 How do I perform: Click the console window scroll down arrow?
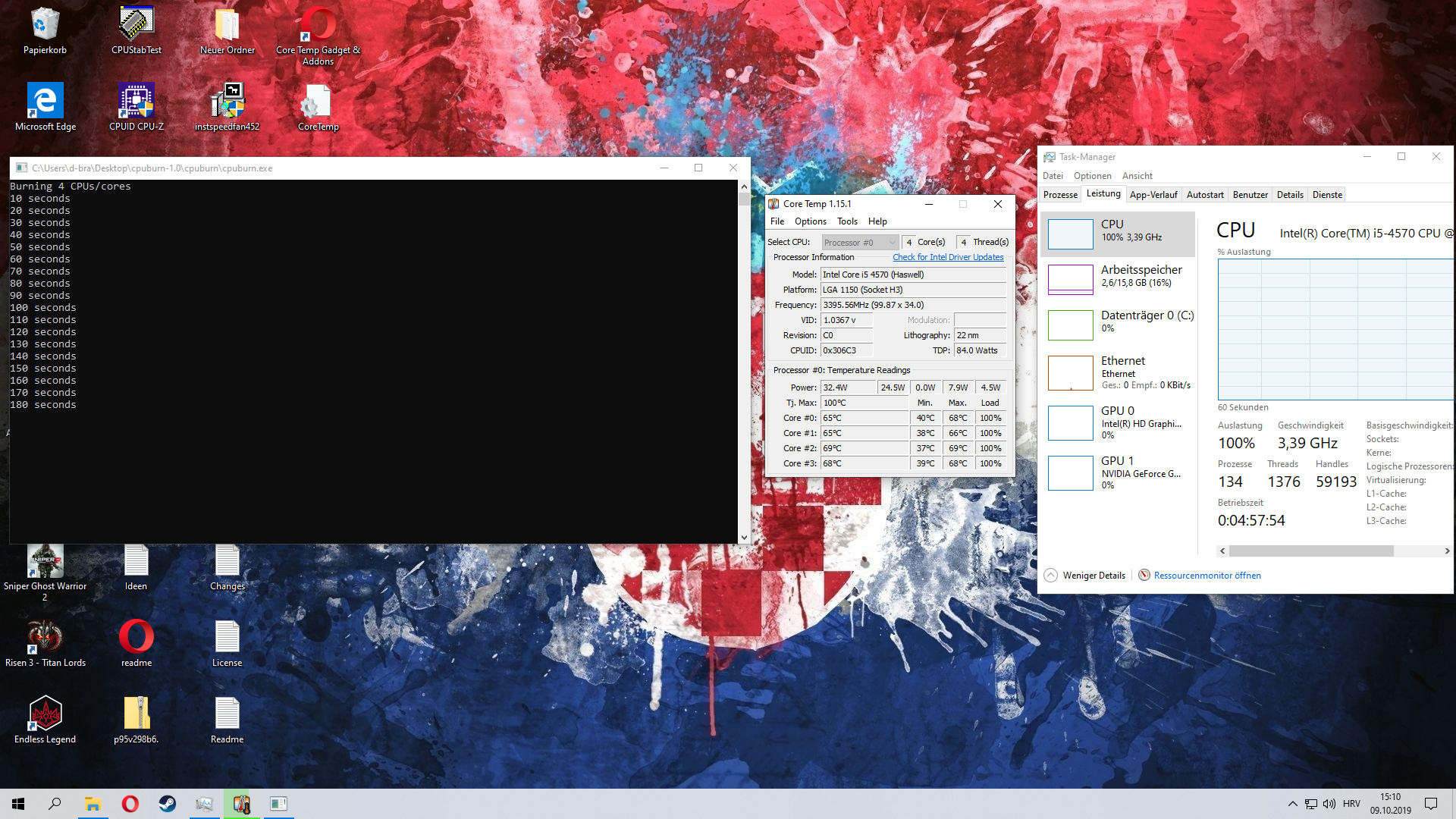coord(744,537)
